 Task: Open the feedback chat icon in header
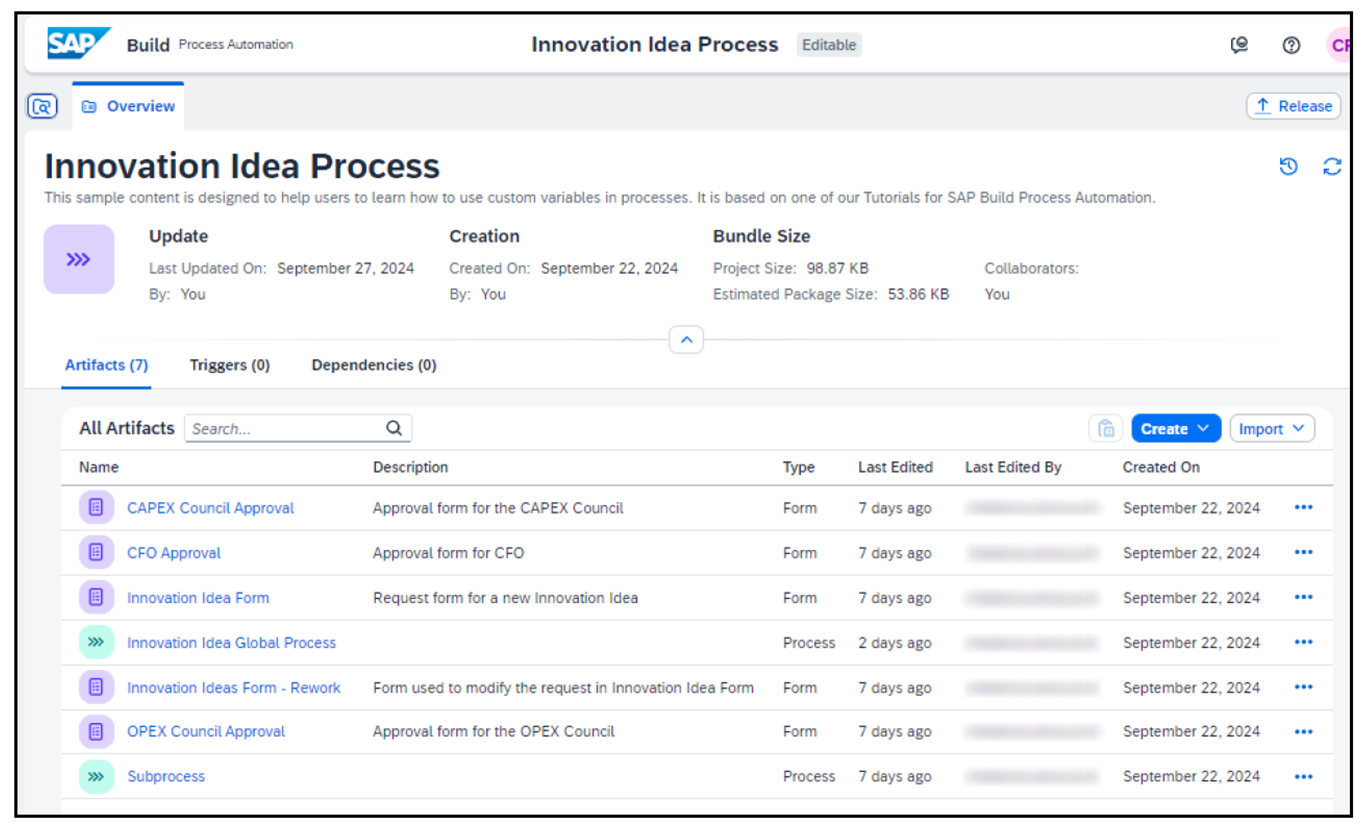point(1239,45)
